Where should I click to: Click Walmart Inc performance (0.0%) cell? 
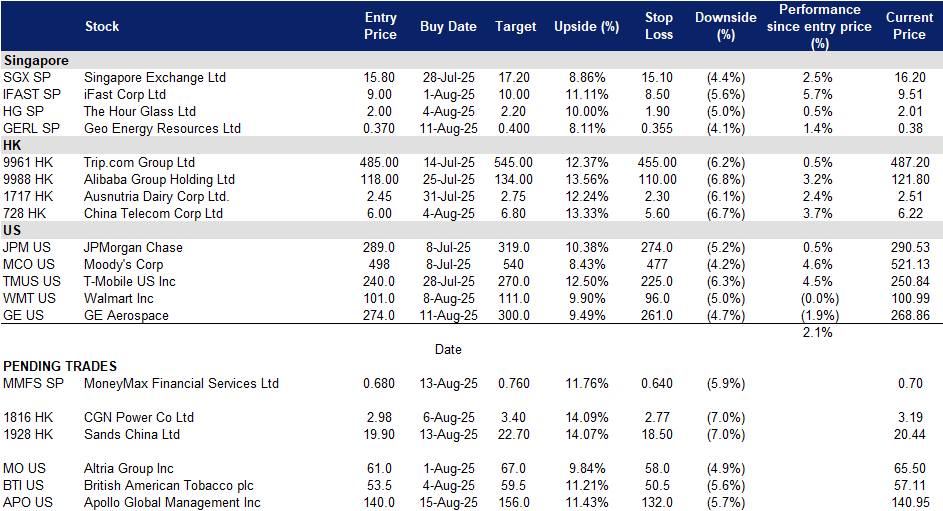tap(820, 299)
